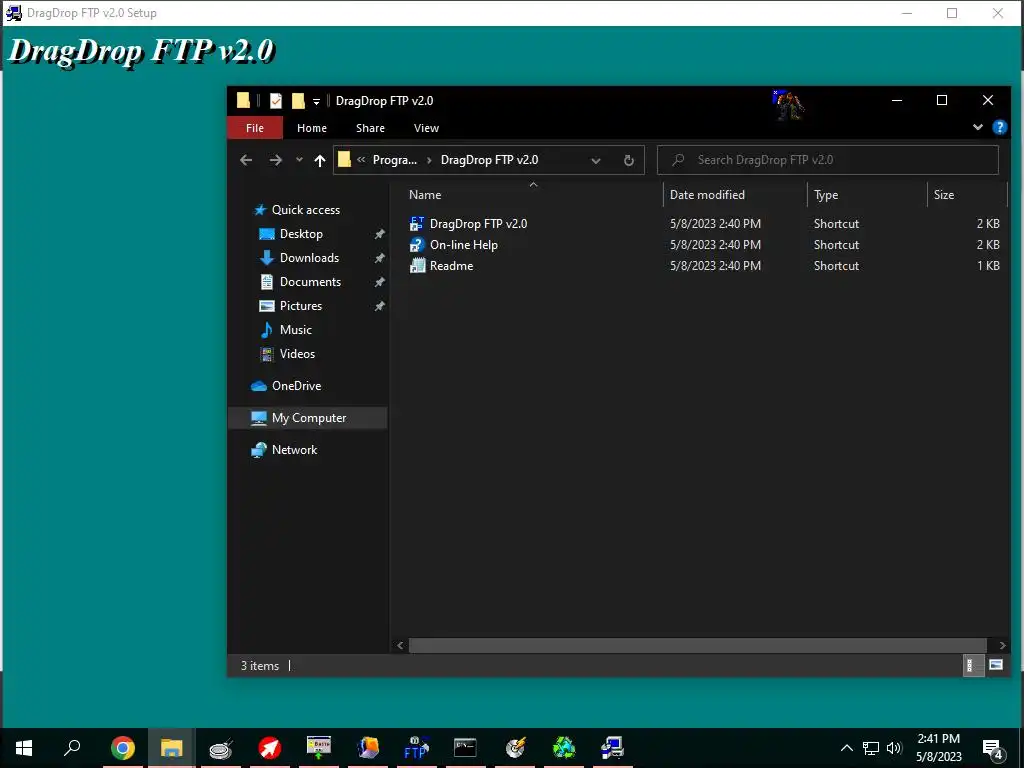Open recent locations dropdown

(x=299, y=160)
